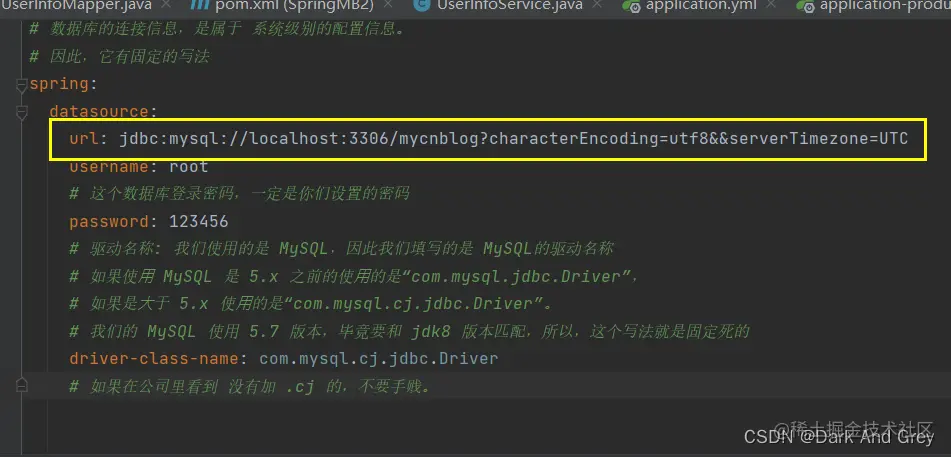Viewport: 951px width, 457px height.
Task: Collapse the datasource: block fold marker
Action: (22, 112)
